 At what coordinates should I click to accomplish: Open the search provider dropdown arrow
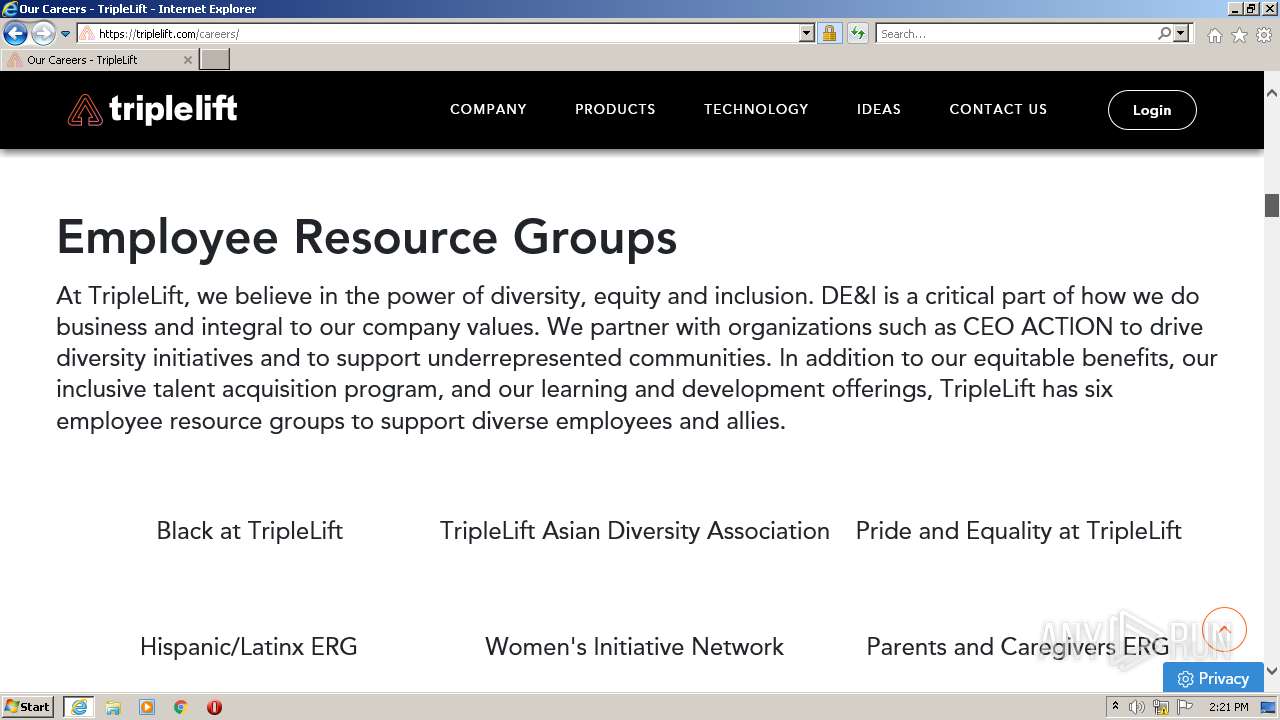click(1181, 33)
